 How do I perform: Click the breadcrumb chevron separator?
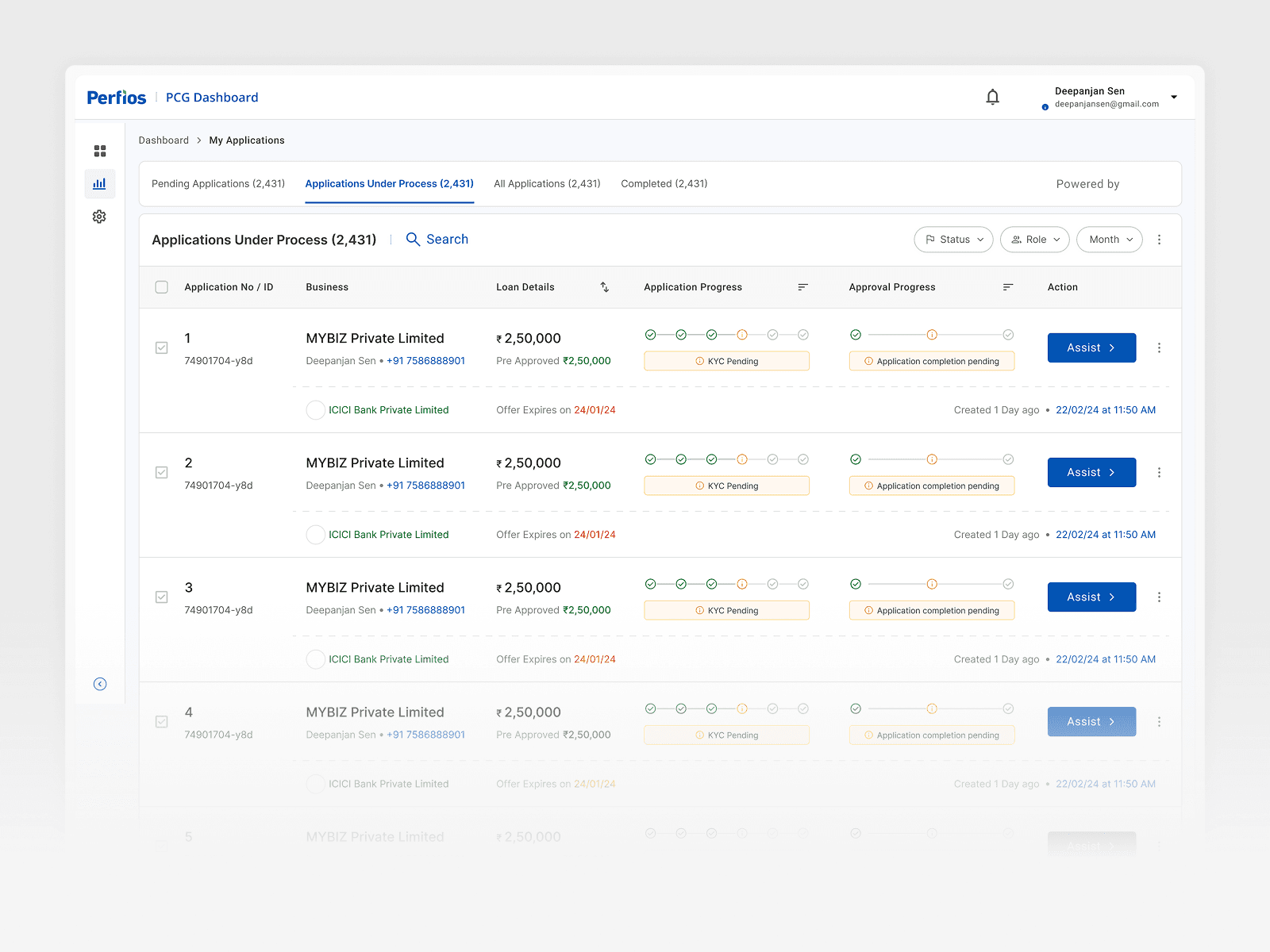pyautogui.click(x=199, y=140)
